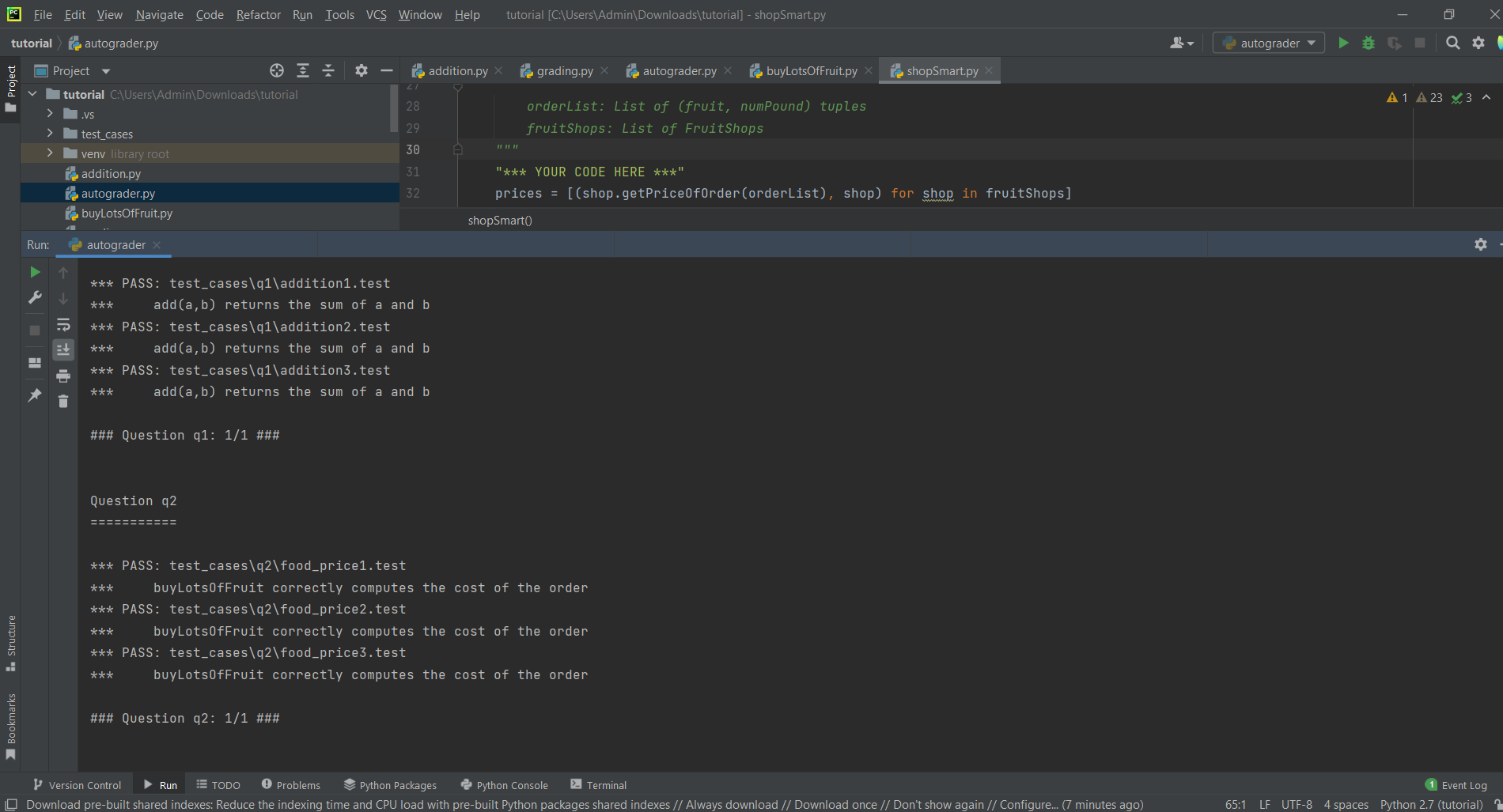The width and height of the screenshot is (1503, 812).
Task: Collapse the tutorial root folder
Action: click(x=32, y=94)
